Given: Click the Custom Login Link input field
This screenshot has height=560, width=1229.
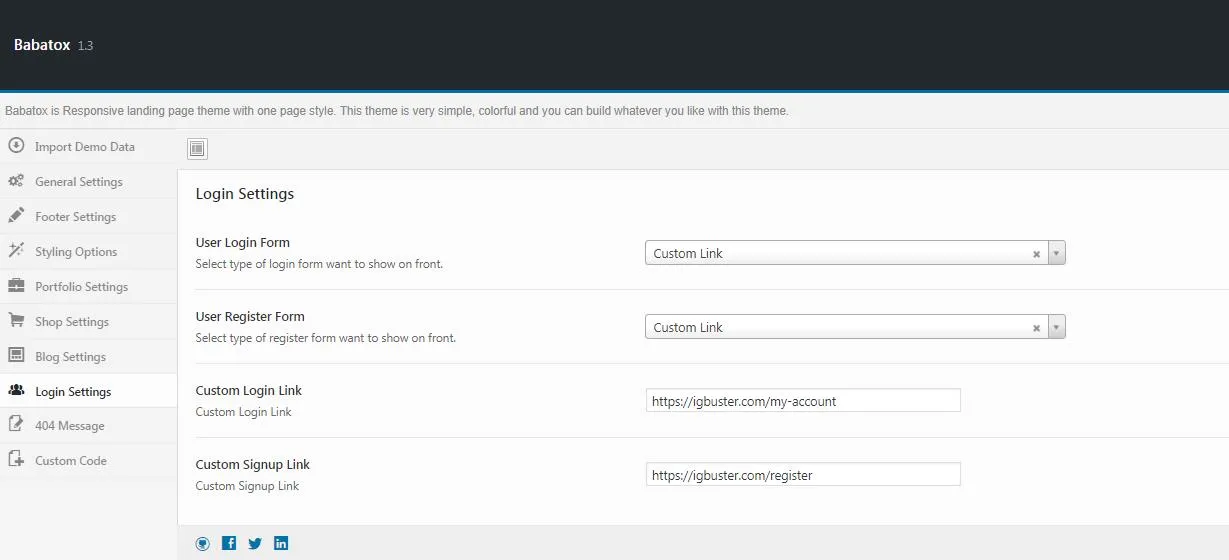Looking at the screenshot, I should [803, 401].
